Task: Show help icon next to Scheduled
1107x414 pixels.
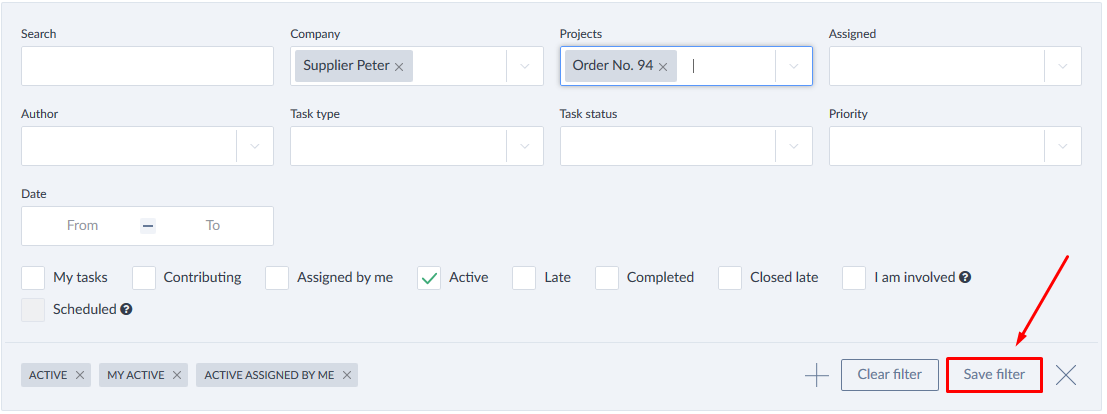Action: point(127,310)
